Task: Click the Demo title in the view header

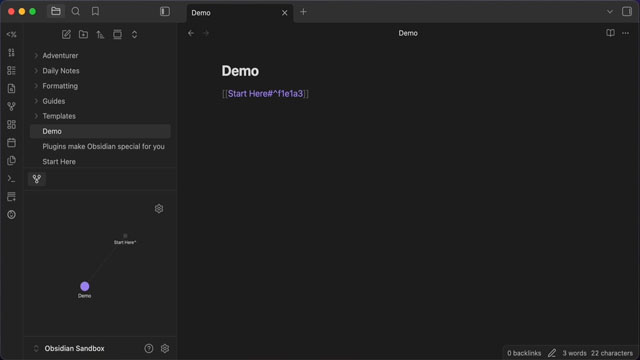Action: [408, 33]
